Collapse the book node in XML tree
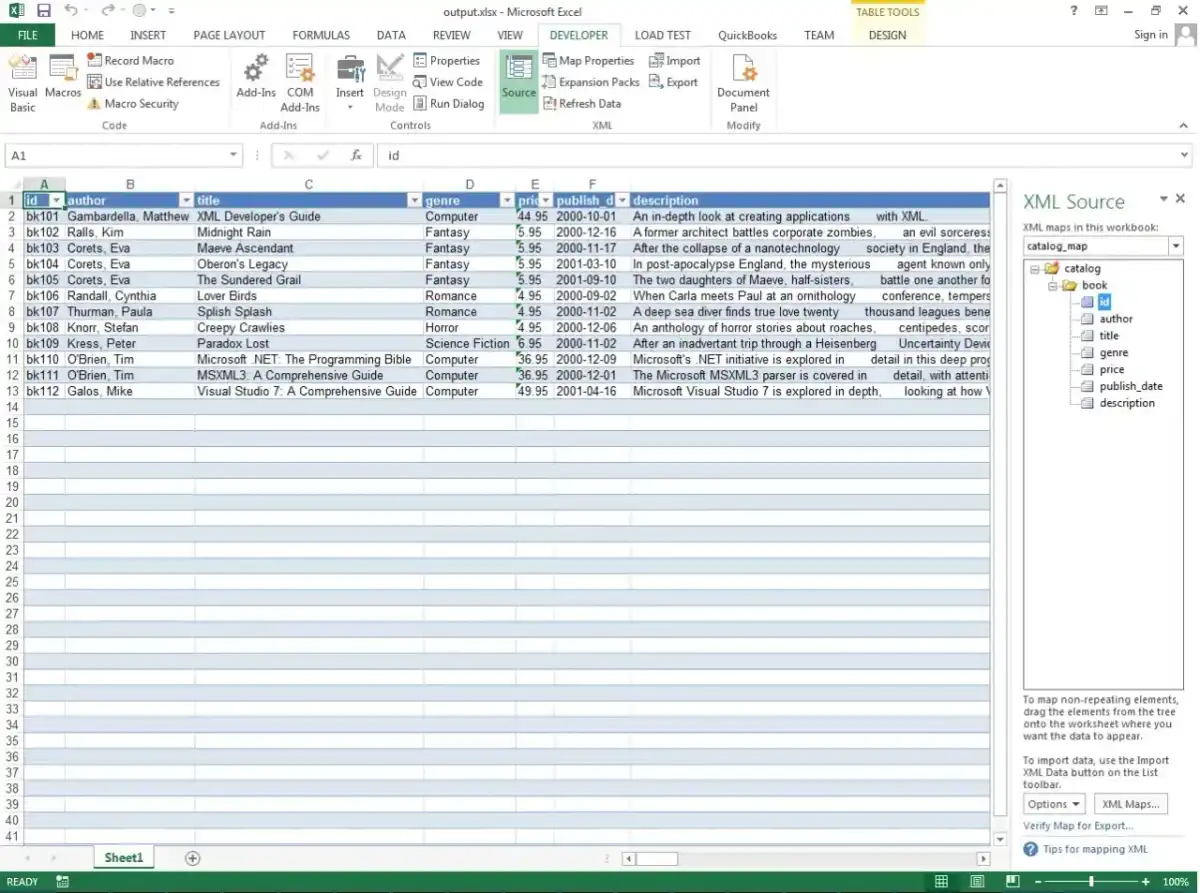Image resolution: width=1200 pixels, height=893 pixels. (x=1052, y=286)
